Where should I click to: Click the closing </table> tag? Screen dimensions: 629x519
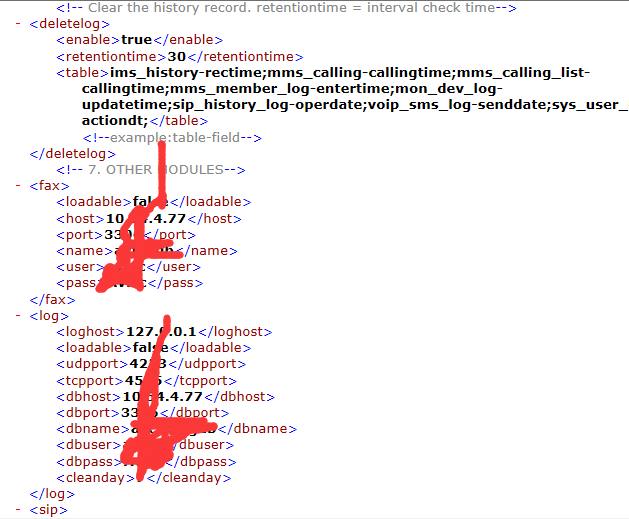pos(179,121)
